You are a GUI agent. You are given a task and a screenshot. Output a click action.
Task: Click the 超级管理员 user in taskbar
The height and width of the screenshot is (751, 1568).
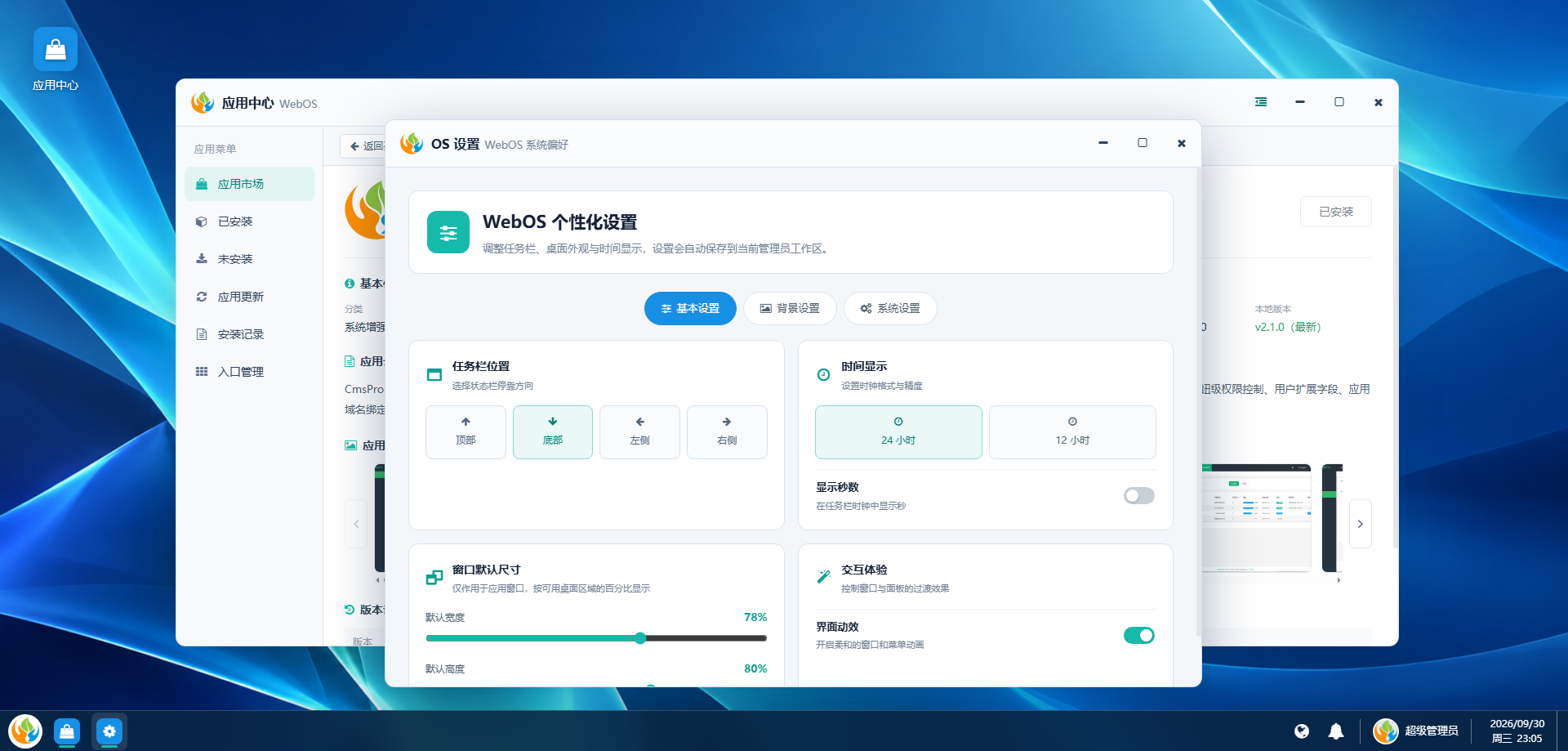(1416, 731)
